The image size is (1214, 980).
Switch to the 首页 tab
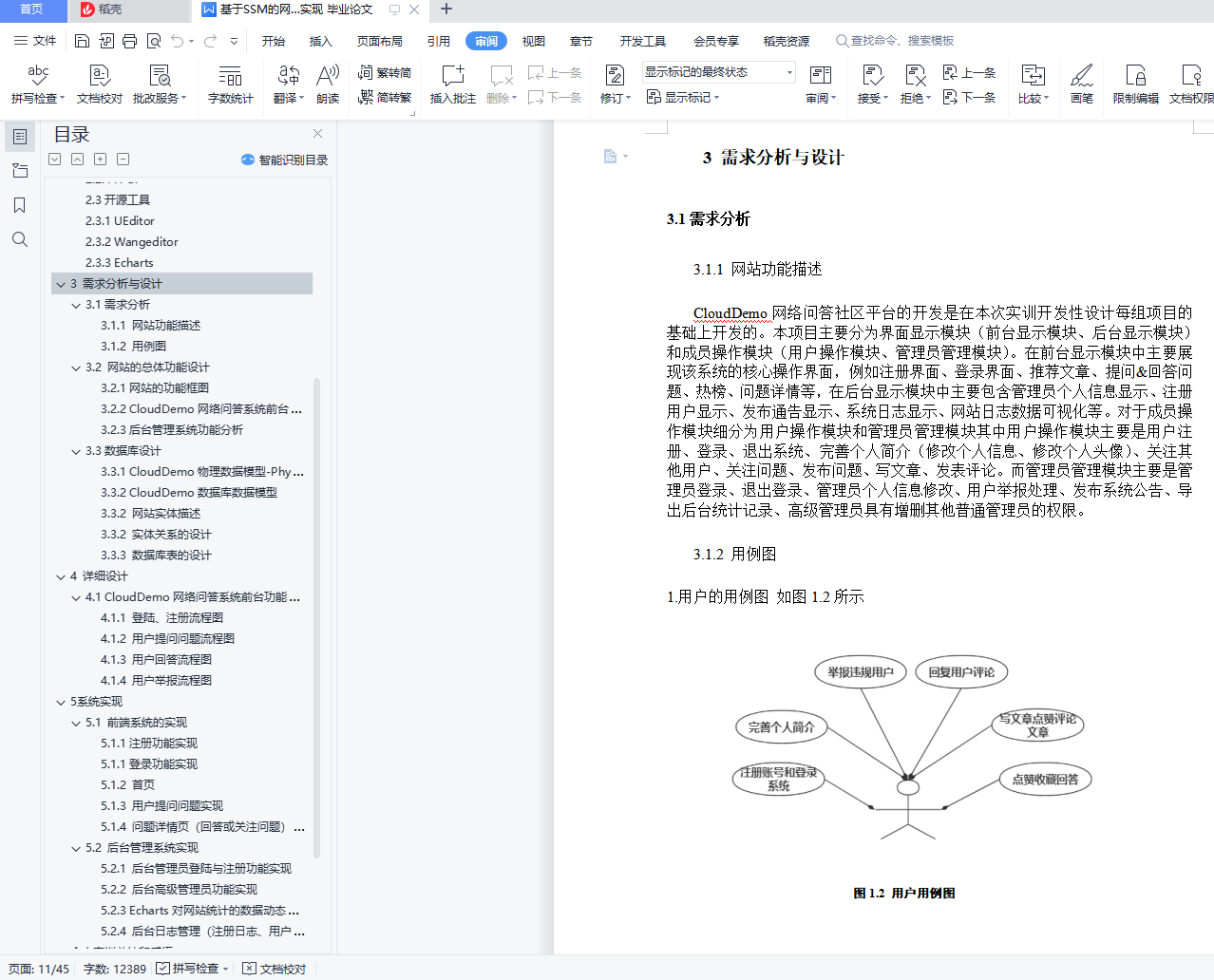pos(32,9)
